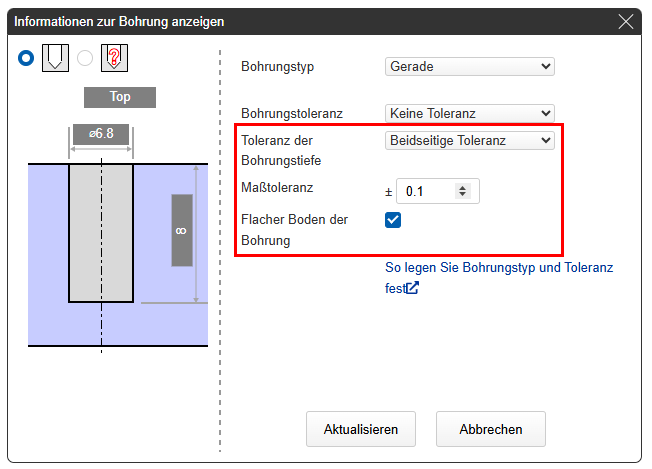Click the depth value 8 label
Screen dimensions: 652x469
coord(181,230)
